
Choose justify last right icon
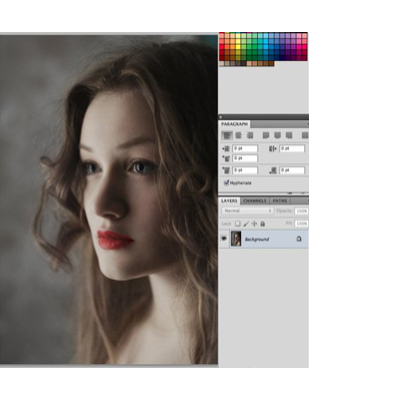(x=289, y=135)
